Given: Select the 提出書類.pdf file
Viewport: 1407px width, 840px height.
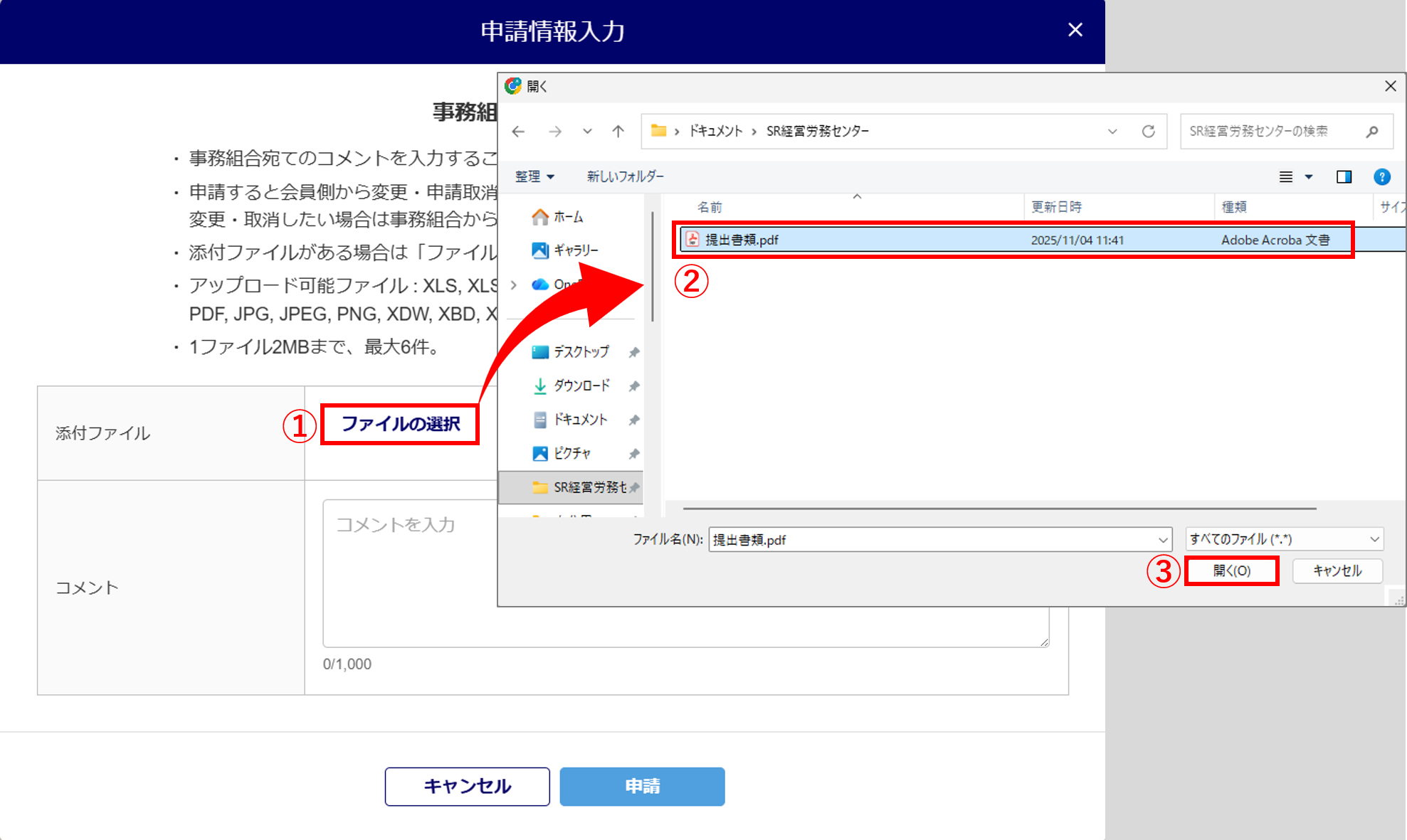Looking at the screenshot, I should (742, 240).
